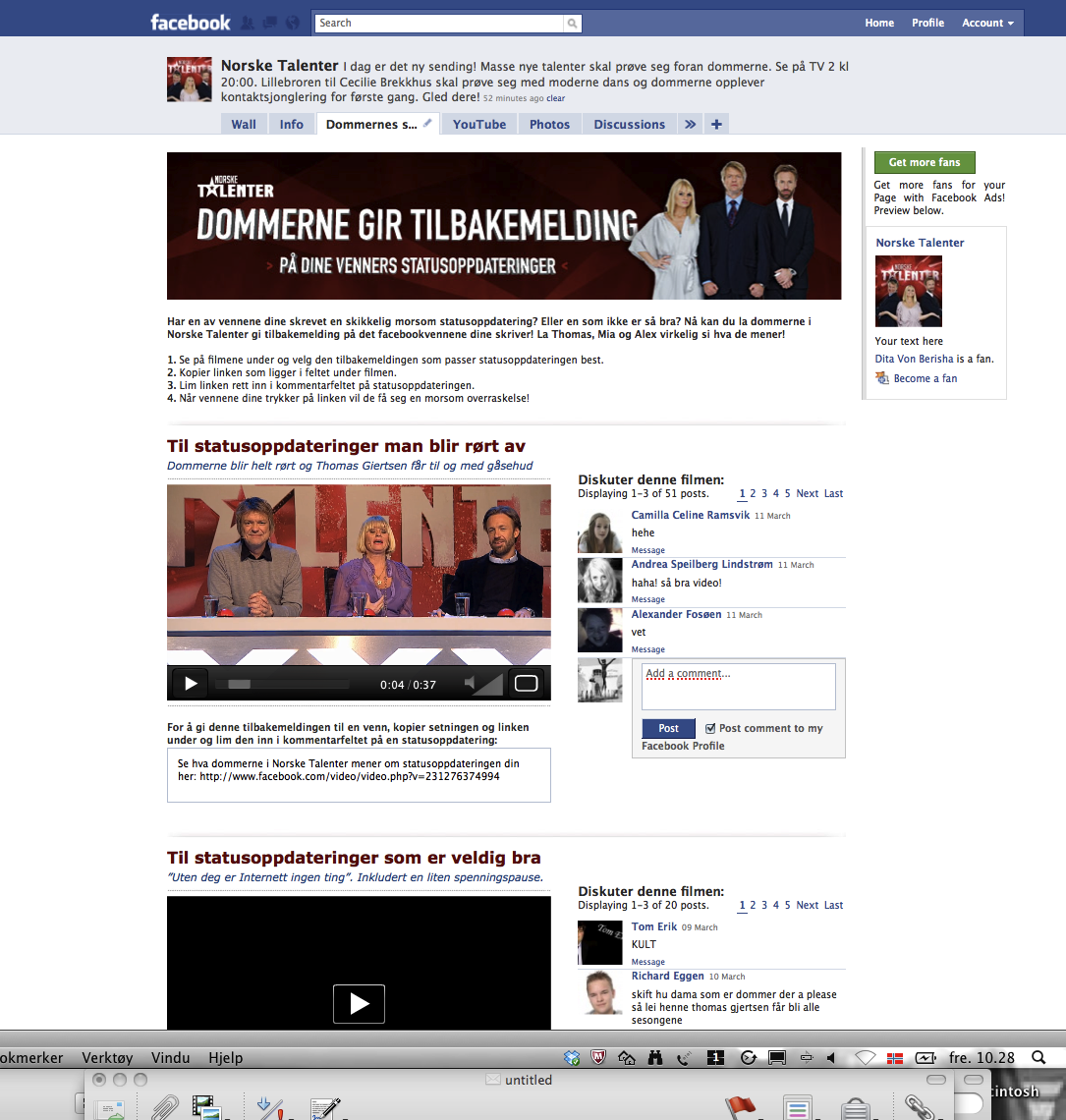
Task: Go to Next page of first discussion
Action: (808, 493)
